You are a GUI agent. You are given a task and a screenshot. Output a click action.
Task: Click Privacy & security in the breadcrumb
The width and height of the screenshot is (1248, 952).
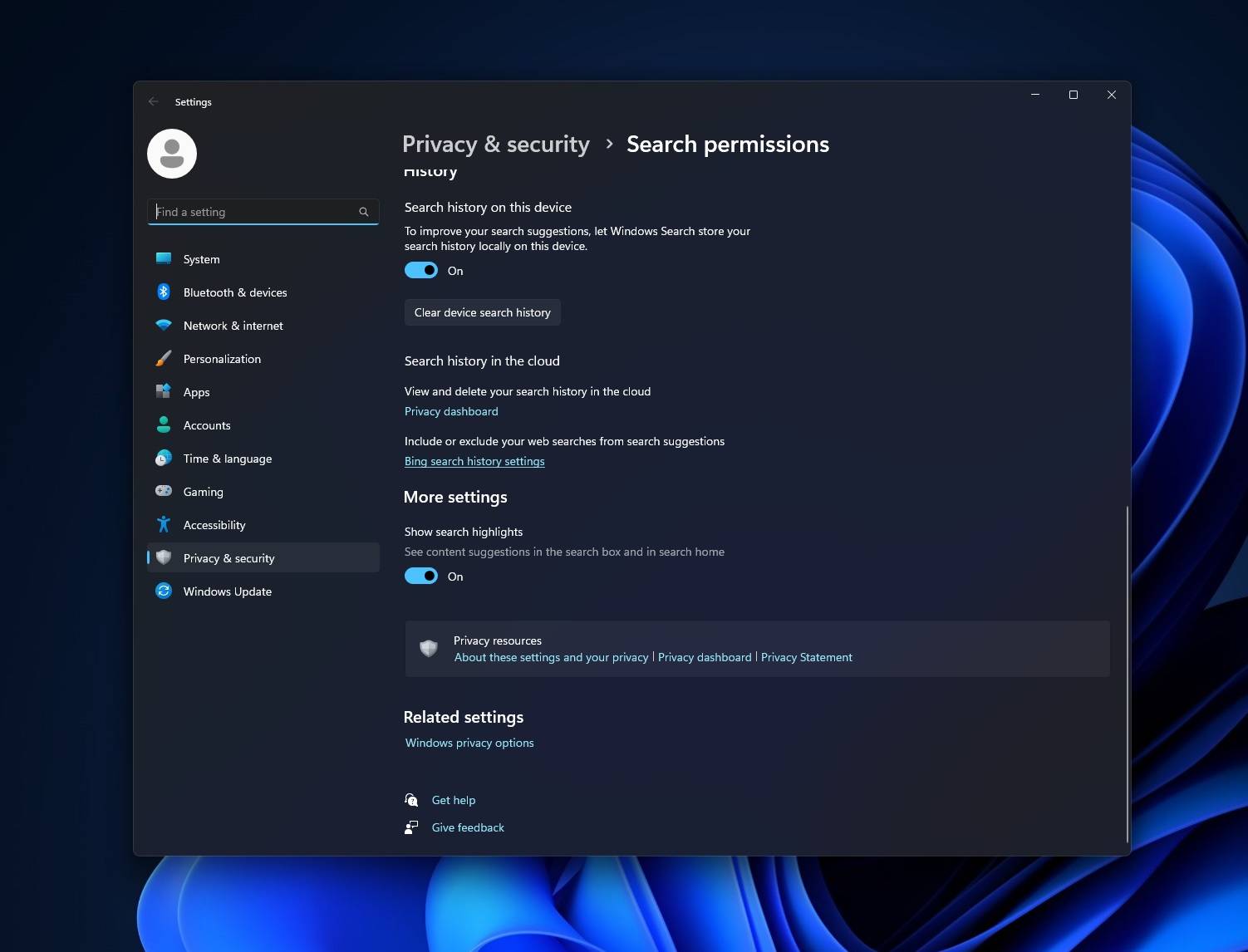(495, 144)
